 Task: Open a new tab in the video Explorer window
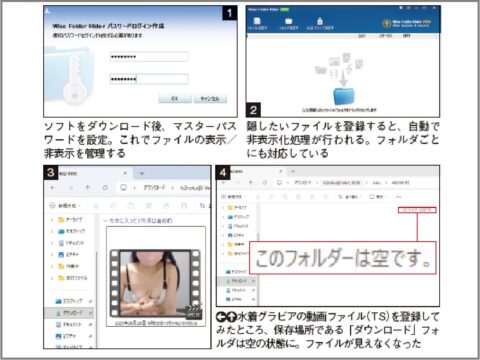[x=142, y=174]
